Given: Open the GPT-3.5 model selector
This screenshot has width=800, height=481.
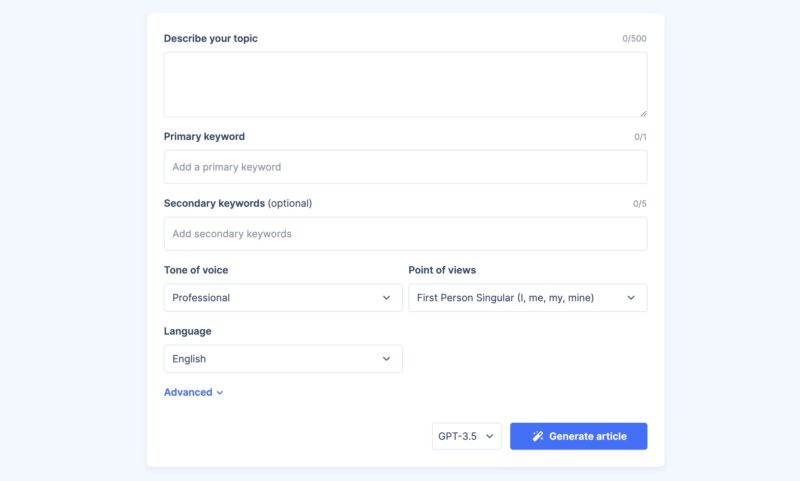Looking at the screenshot, I should point(466,436).
